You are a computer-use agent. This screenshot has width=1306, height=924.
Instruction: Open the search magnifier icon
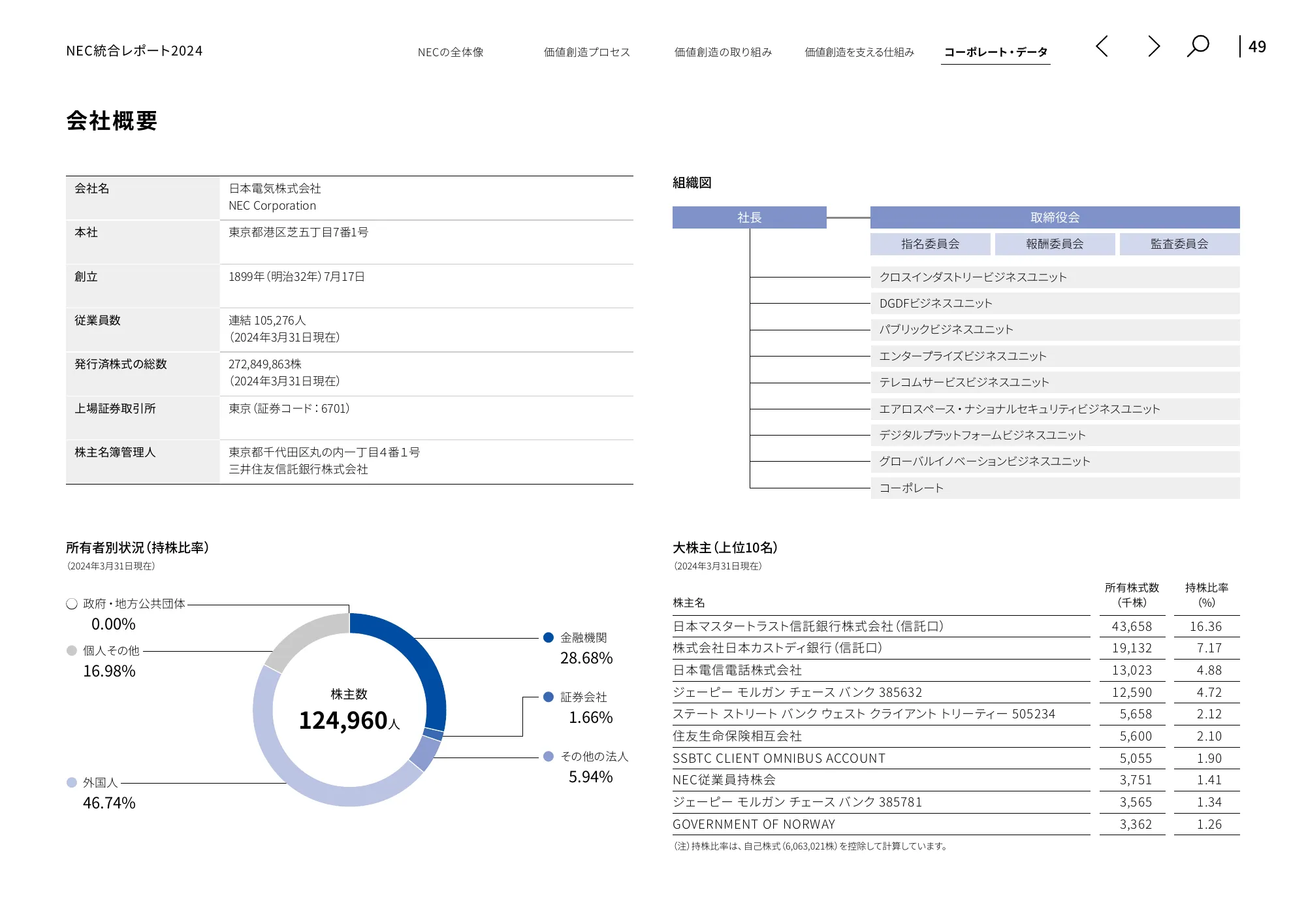pyautogui.click(x=1198, y=46)
